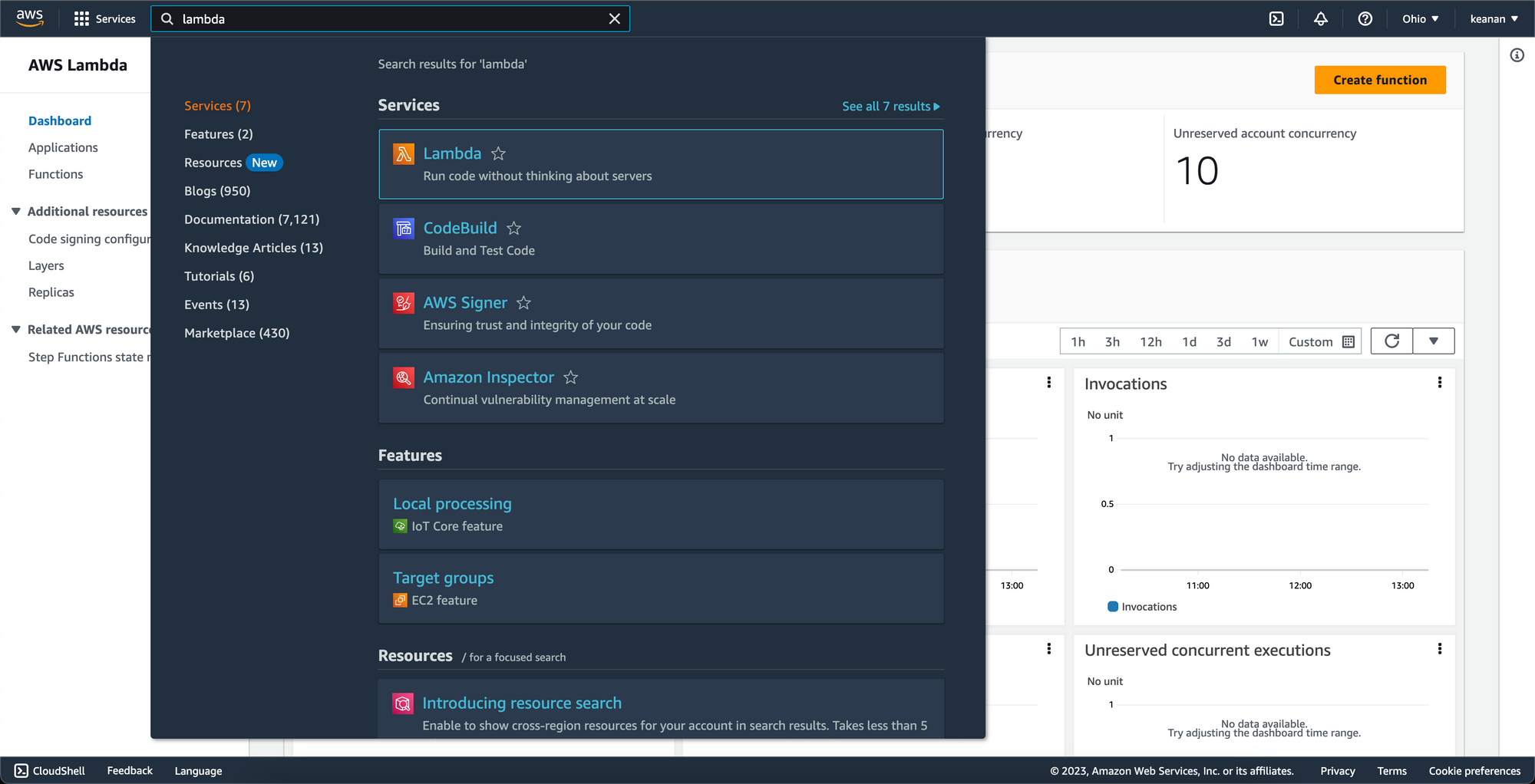Clear the search field with X icon
Screen dimensions: 1535x784
pos(614,19)
